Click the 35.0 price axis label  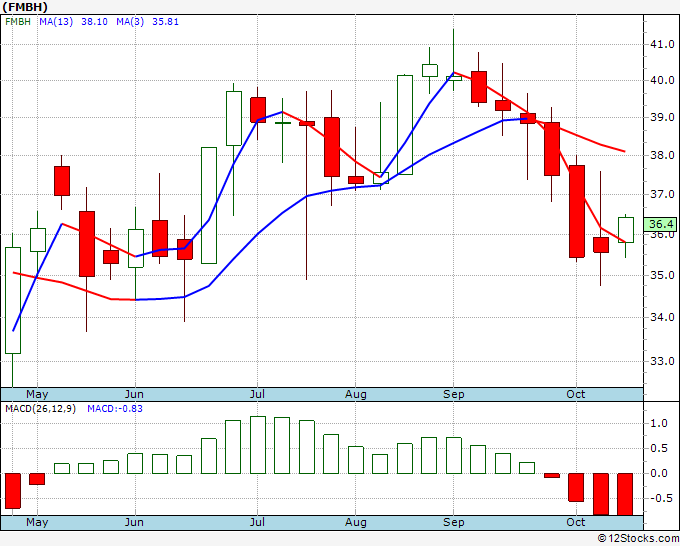tap(662, 275)
